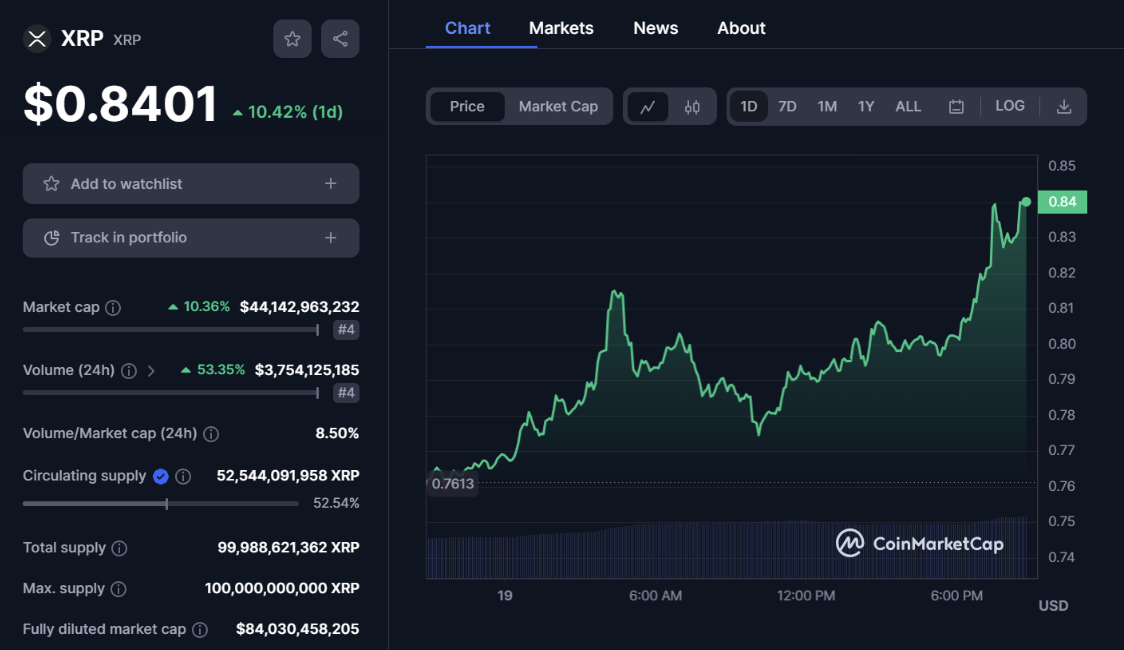The height and width of the screenshot is (650, 1124).
Task: Add XRP to watchlist
Action: tap(191, 183)
